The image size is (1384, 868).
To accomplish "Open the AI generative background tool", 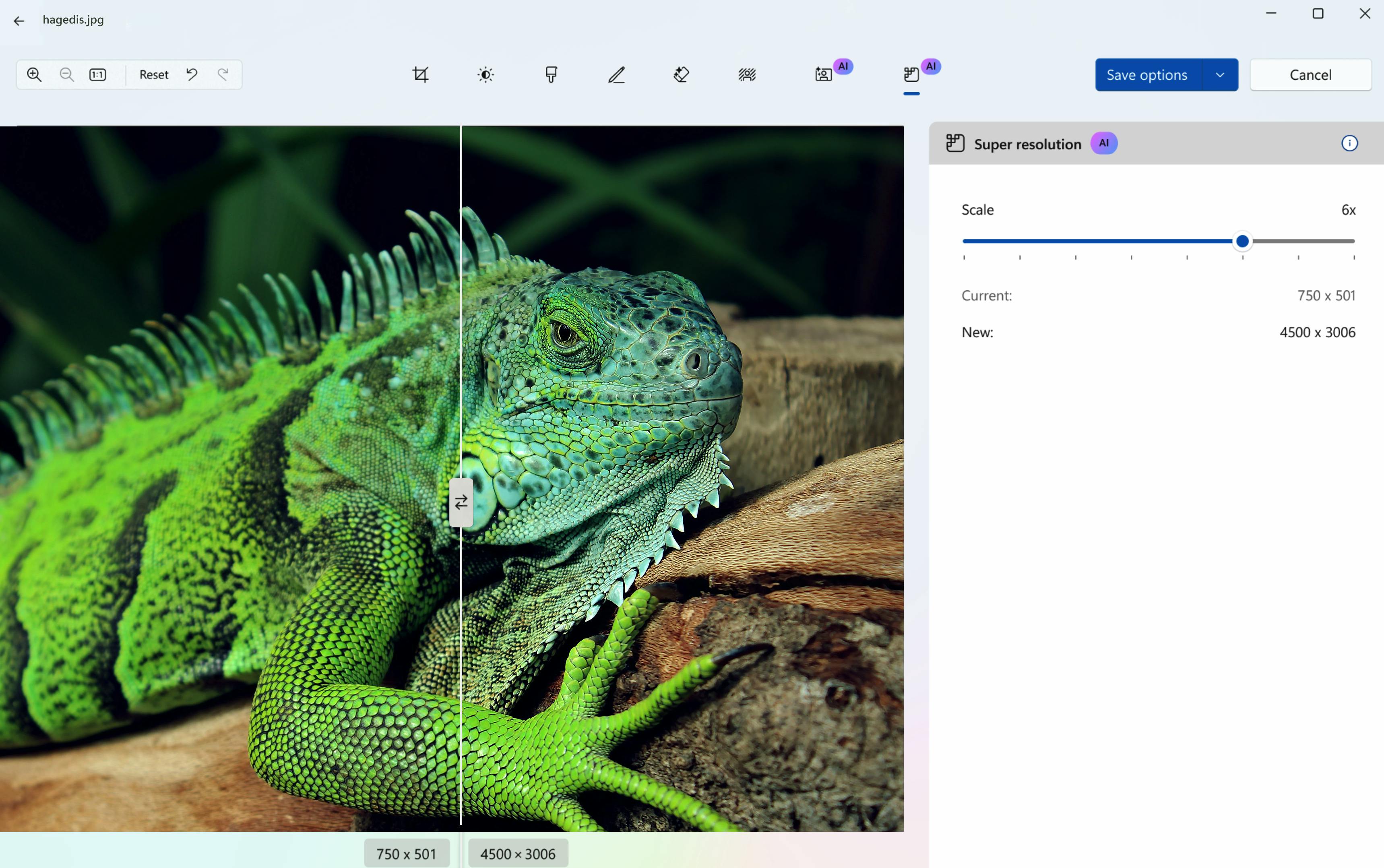I will point(824,74).
